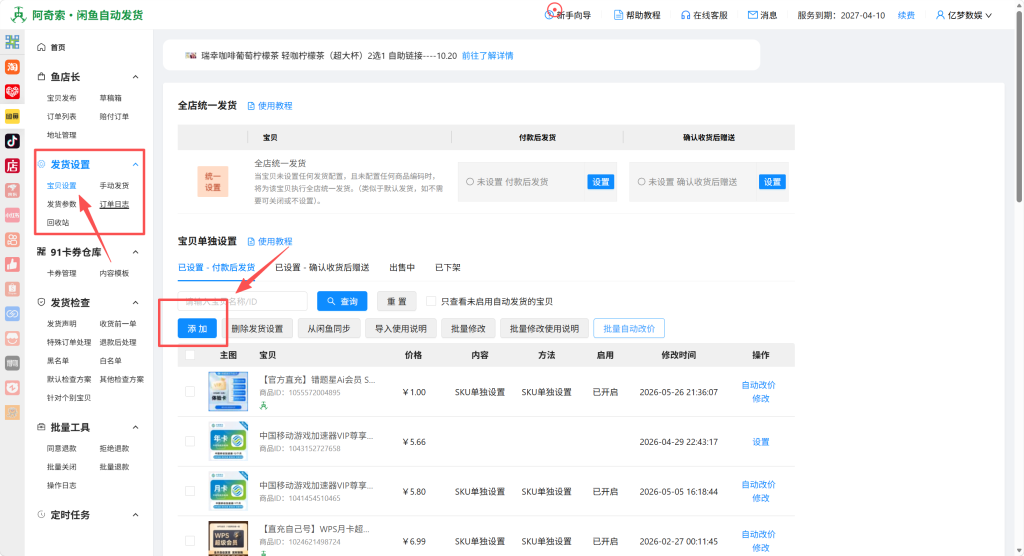Screen dimensions: 1024x556
Task: Click the 鱼店长 bag icon
Action: (41, 76)
